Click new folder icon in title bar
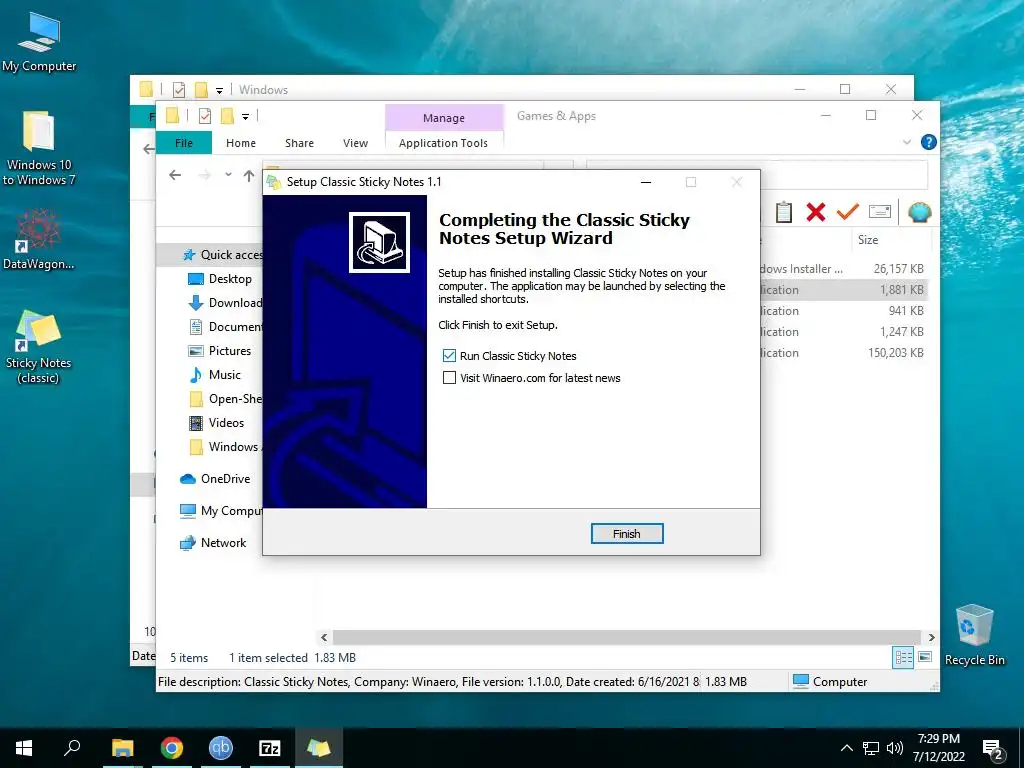Image resolution: width=1024 pixels, height=768 pixels. [227, 116]
